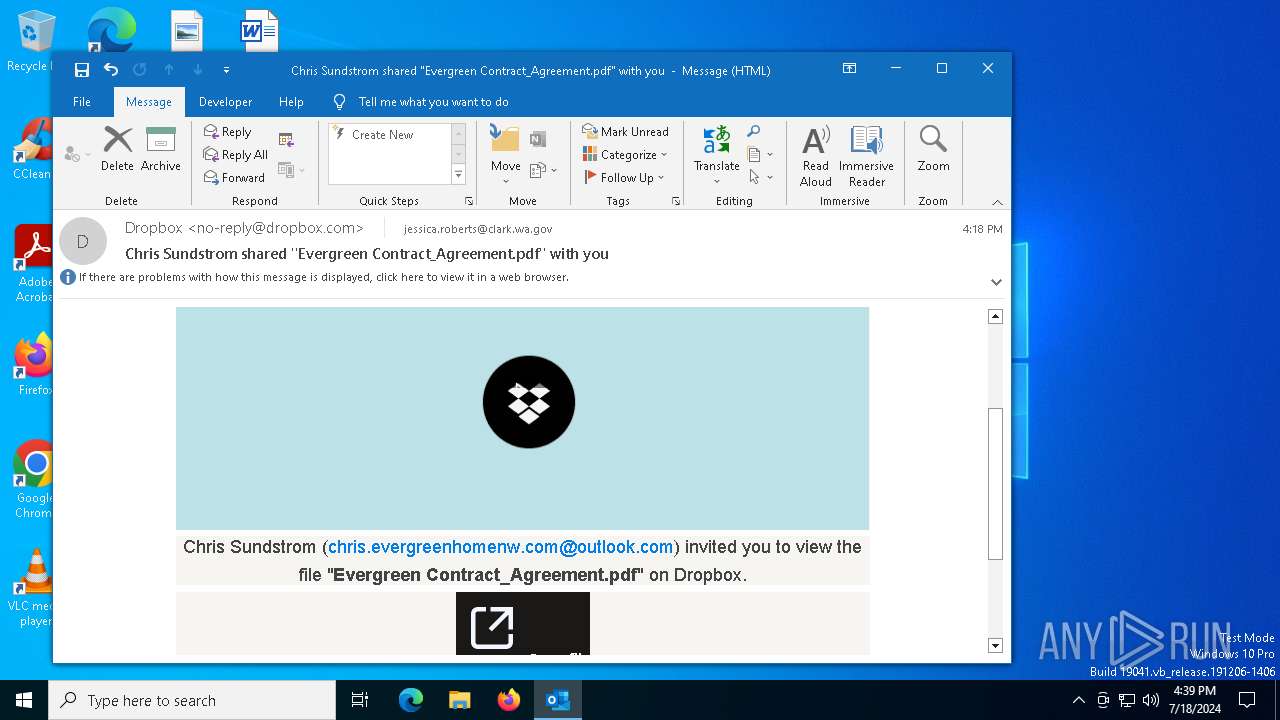
Task: Open Microsoft Edge from taskbar
Action: (x=411, y=700)
